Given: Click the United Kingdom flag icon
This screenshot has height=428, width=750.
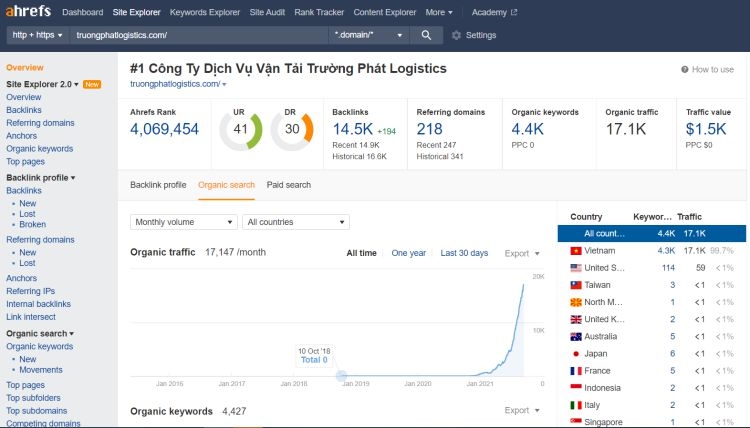Looking at the screenshot, I should tap(576, 319).
